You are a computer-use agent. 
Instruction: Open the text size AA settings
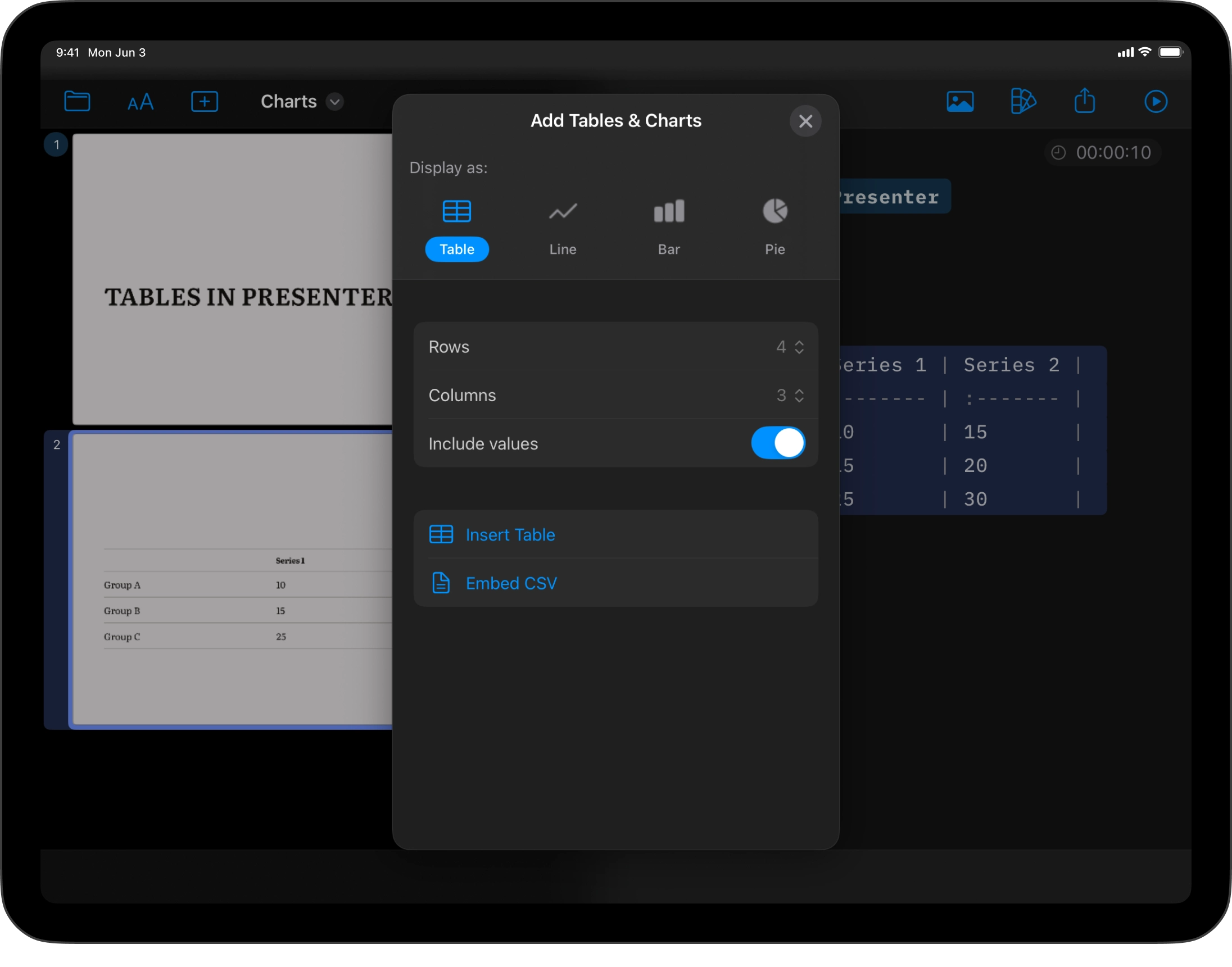[x=141, y=102]
